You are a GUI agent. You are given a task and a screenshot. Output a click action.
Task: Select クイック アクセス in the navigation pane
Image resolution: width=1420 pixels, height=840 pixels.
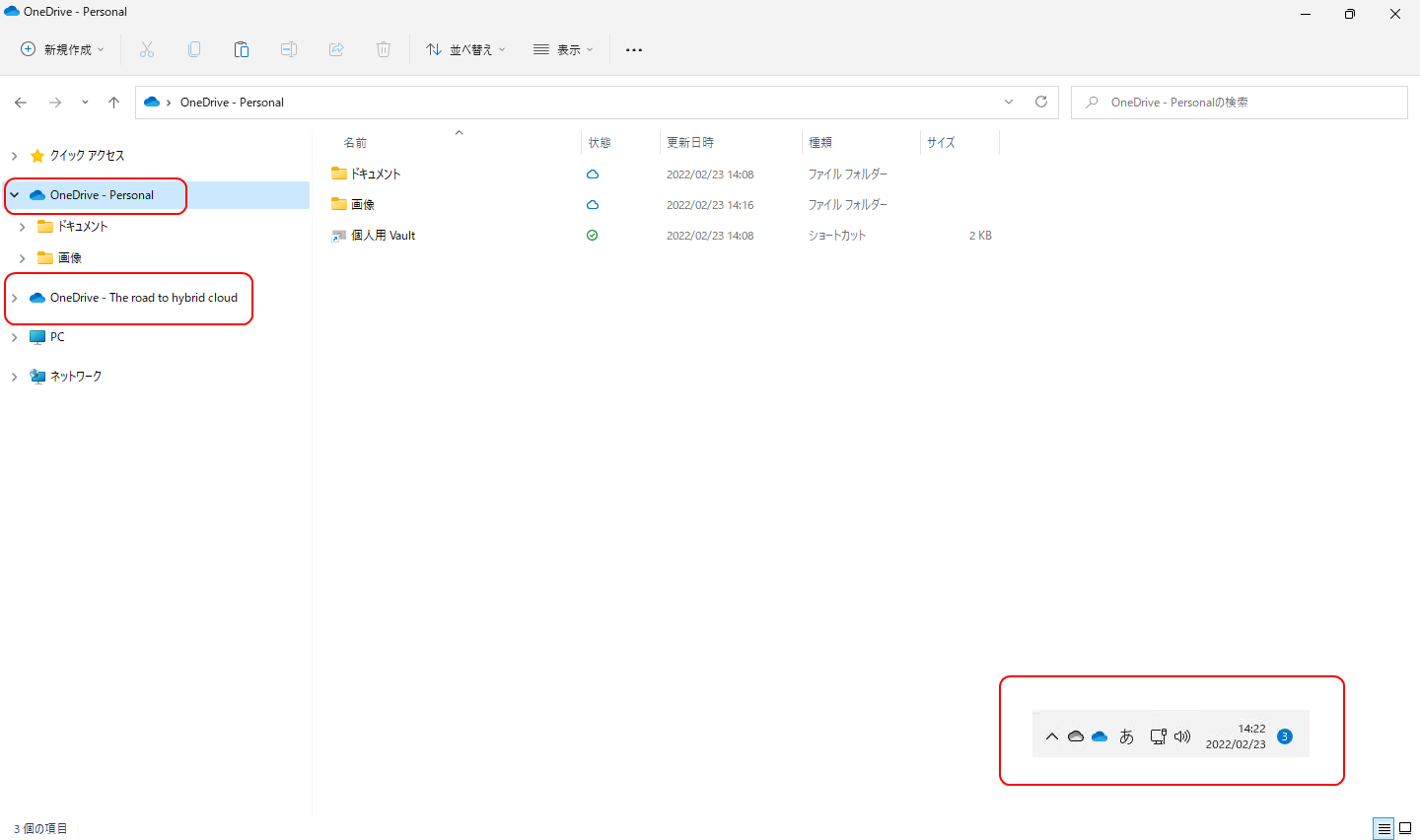pyautogui.click(x=87, y=156)
